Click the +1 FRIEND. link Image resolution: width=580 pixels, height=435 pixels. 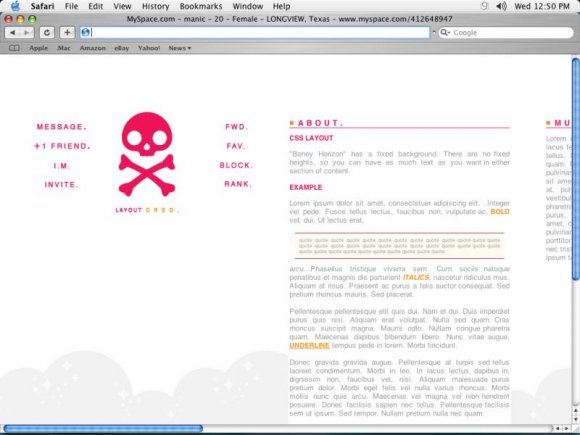click(x=62, y=146)
